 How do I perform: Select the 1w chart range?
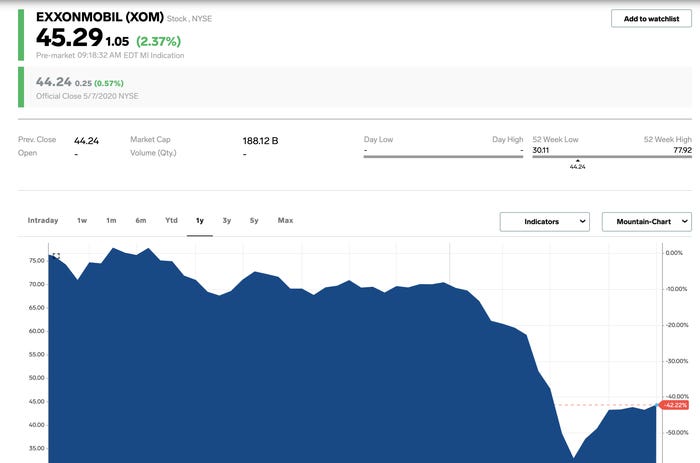(x=82, y=221)
